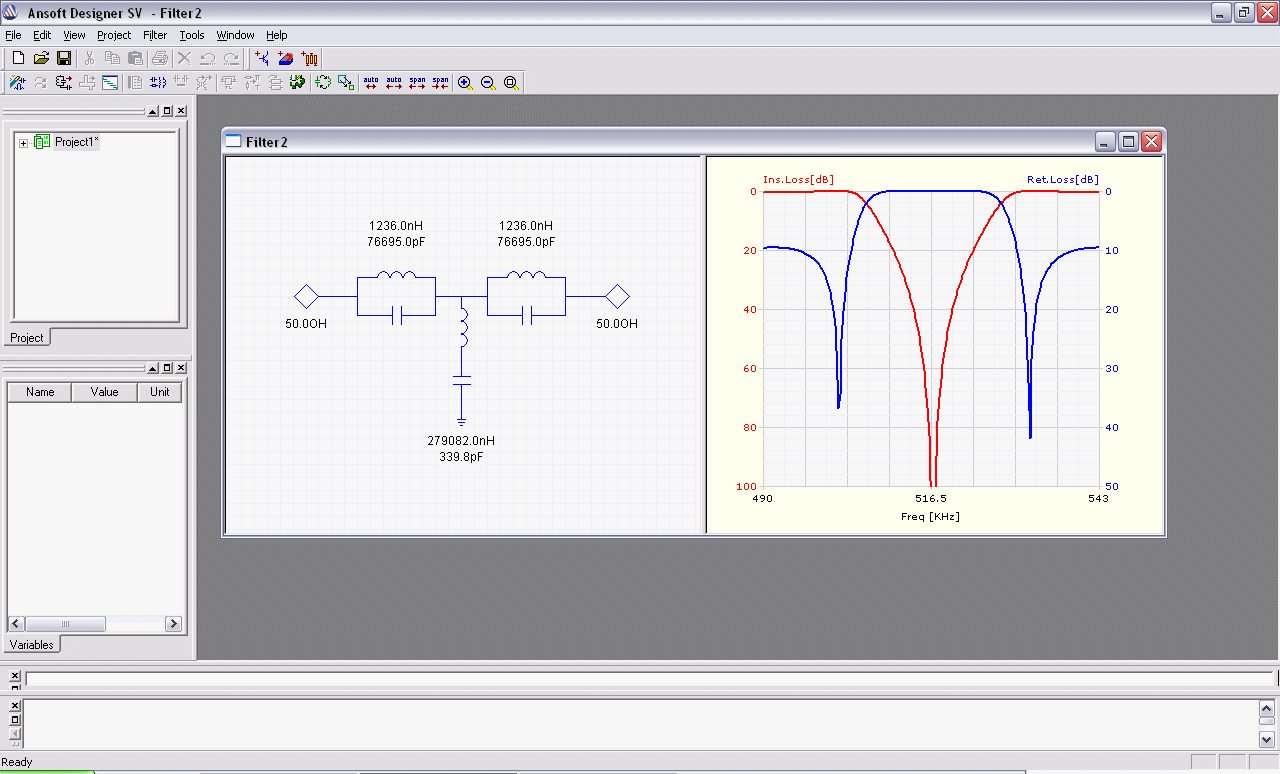
Task: Close the project panel with its X
Action: pyautogui.click(x=181, y=111)
